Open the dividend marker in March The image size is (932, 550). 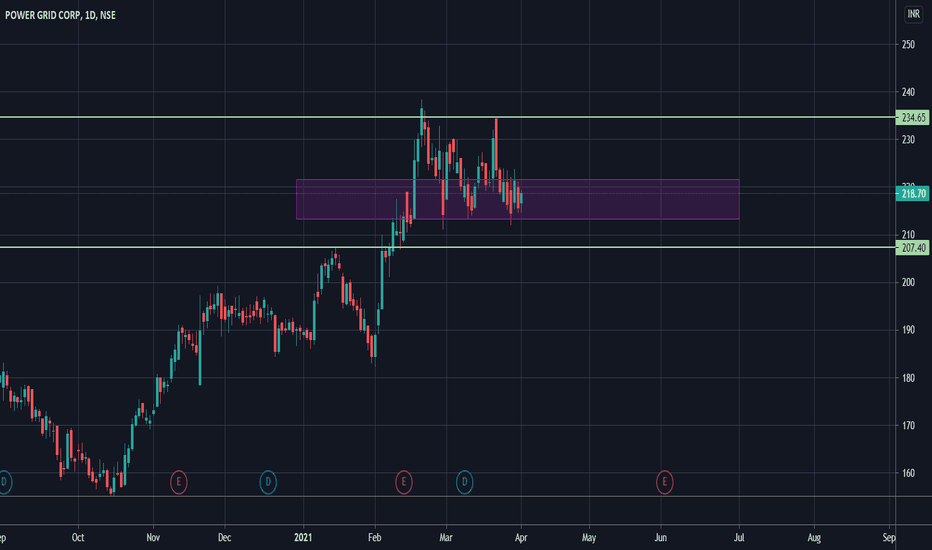click(464, 482)
